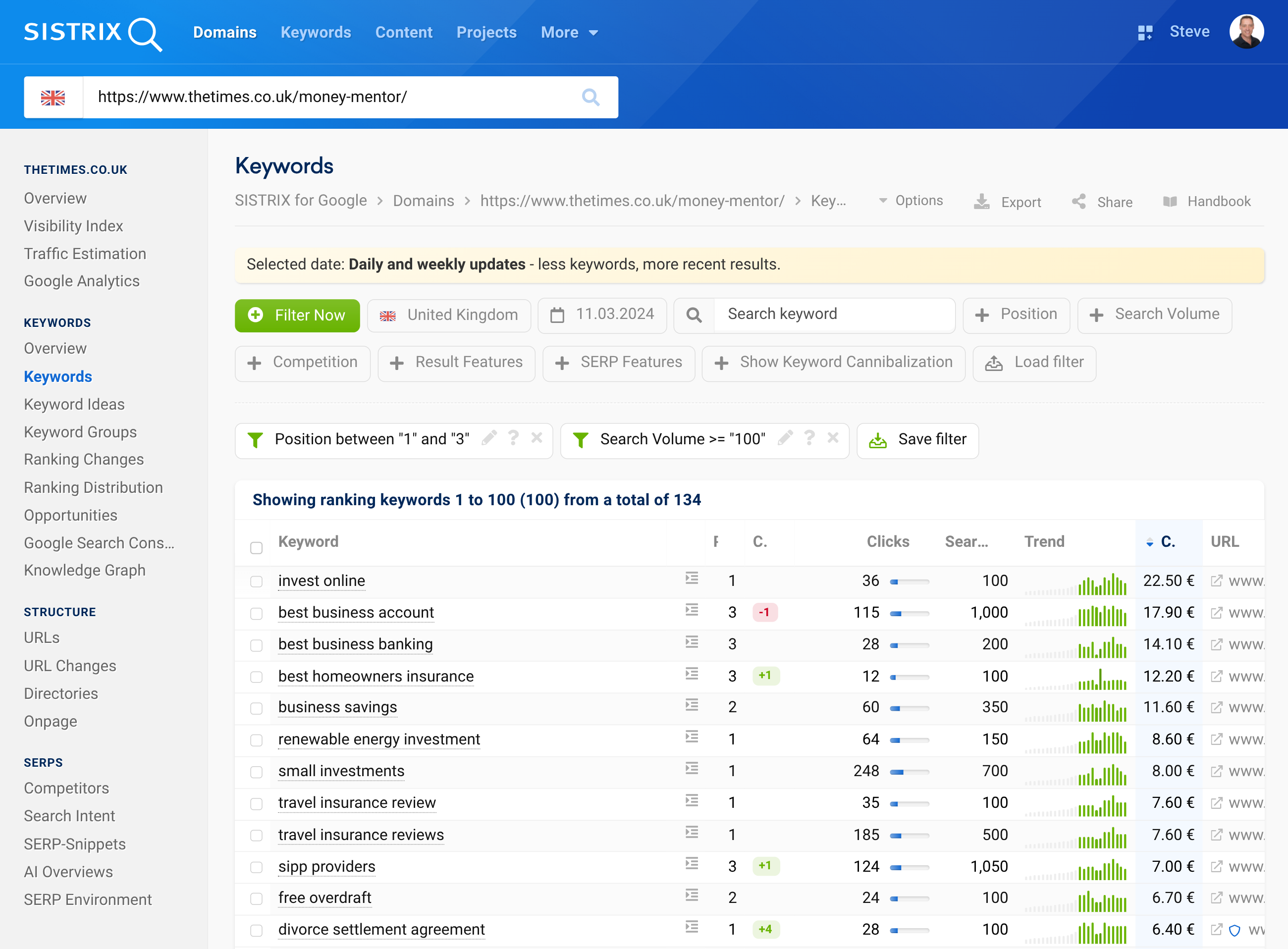Open the Ranking Changes sidebar item
This screenshot has height=949, width=1288.
[84, 460]
